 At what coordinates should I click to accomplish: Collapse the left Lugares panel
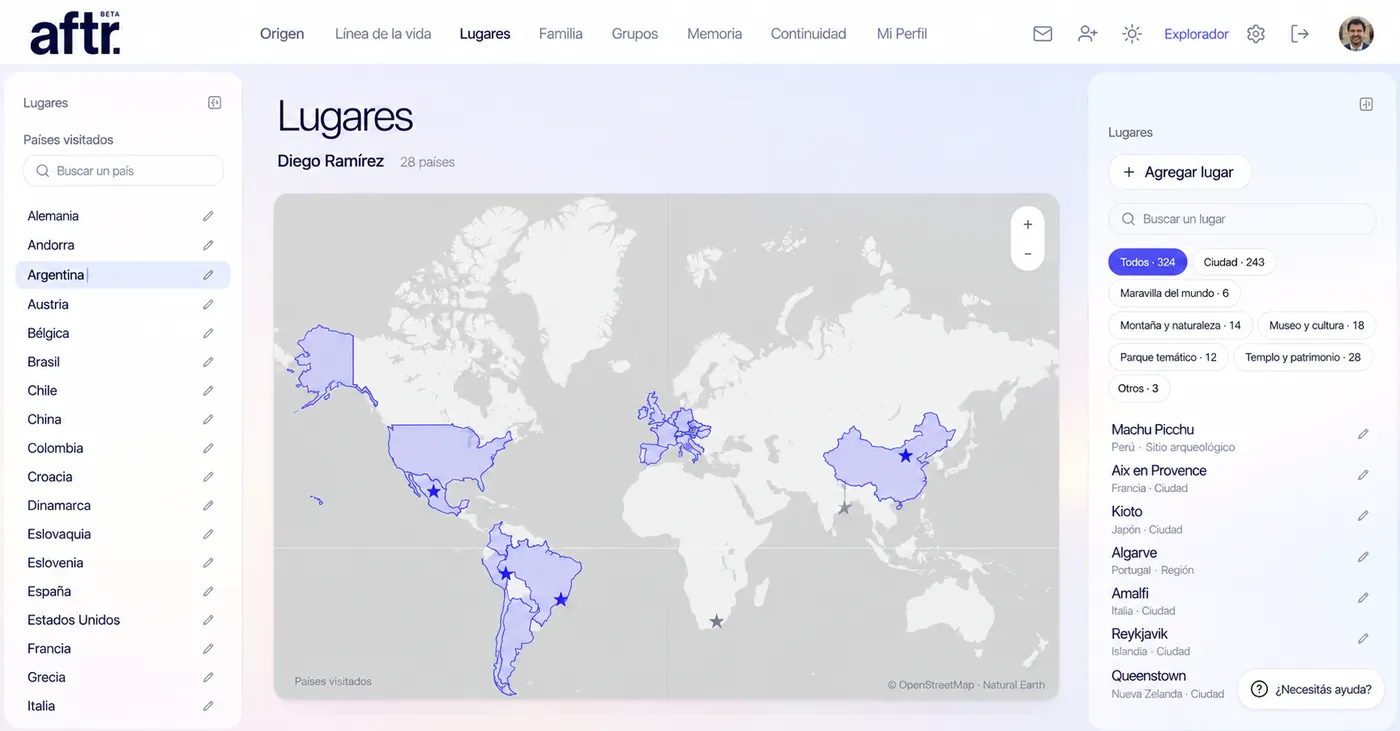pos(214,103)
